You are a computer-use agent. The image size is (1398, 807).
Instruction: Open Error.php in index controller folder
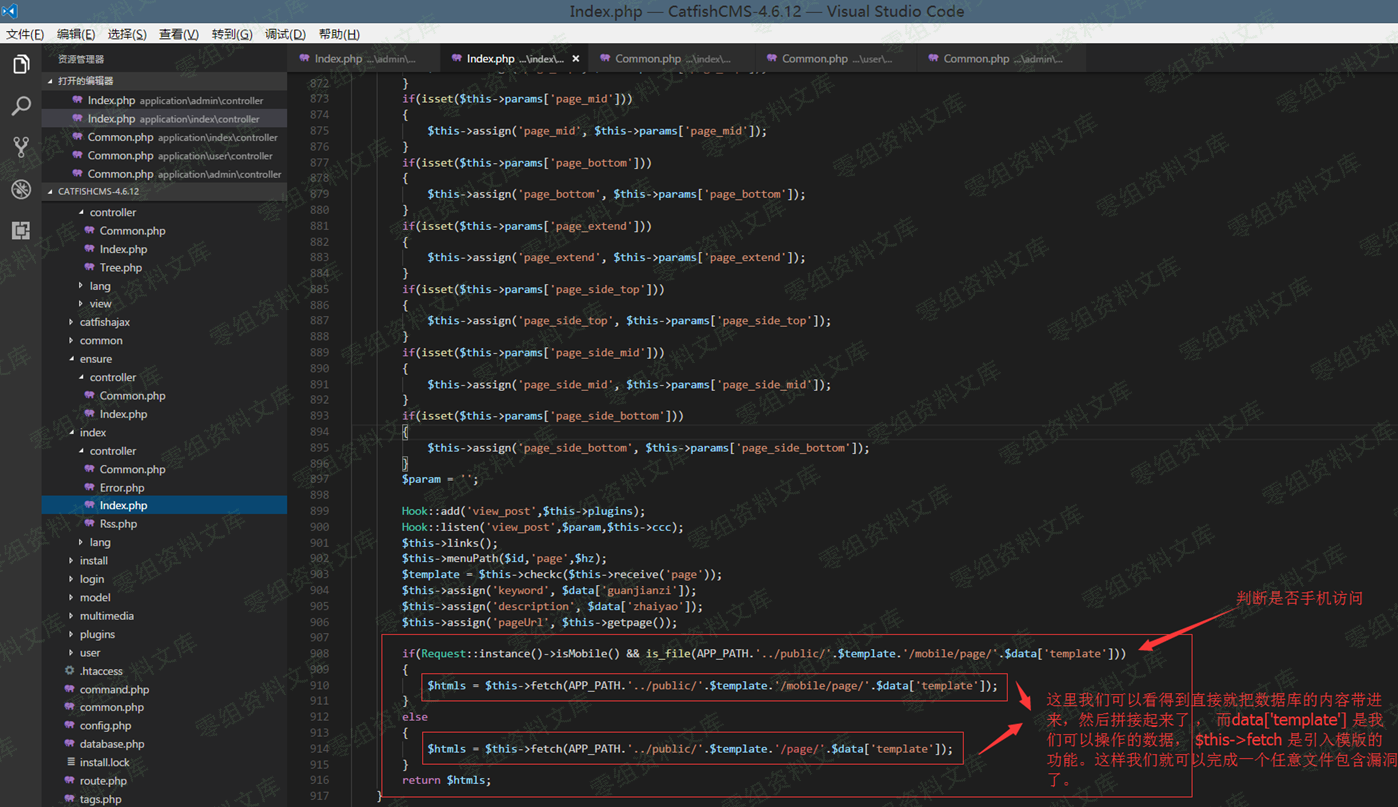(x=121, y=487)
